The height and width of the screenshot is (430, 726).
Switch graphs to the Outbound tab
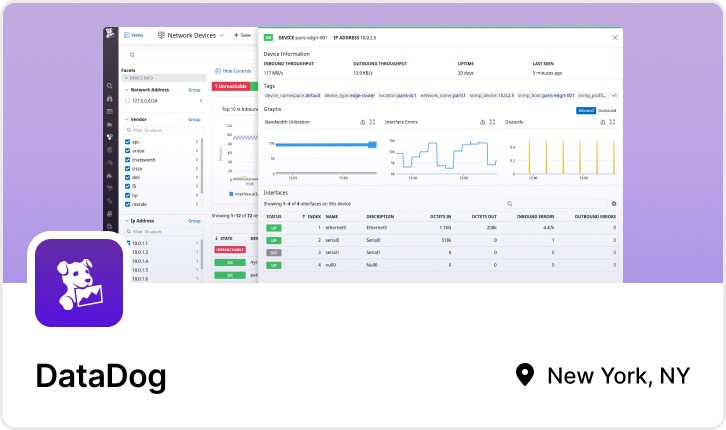607,111
